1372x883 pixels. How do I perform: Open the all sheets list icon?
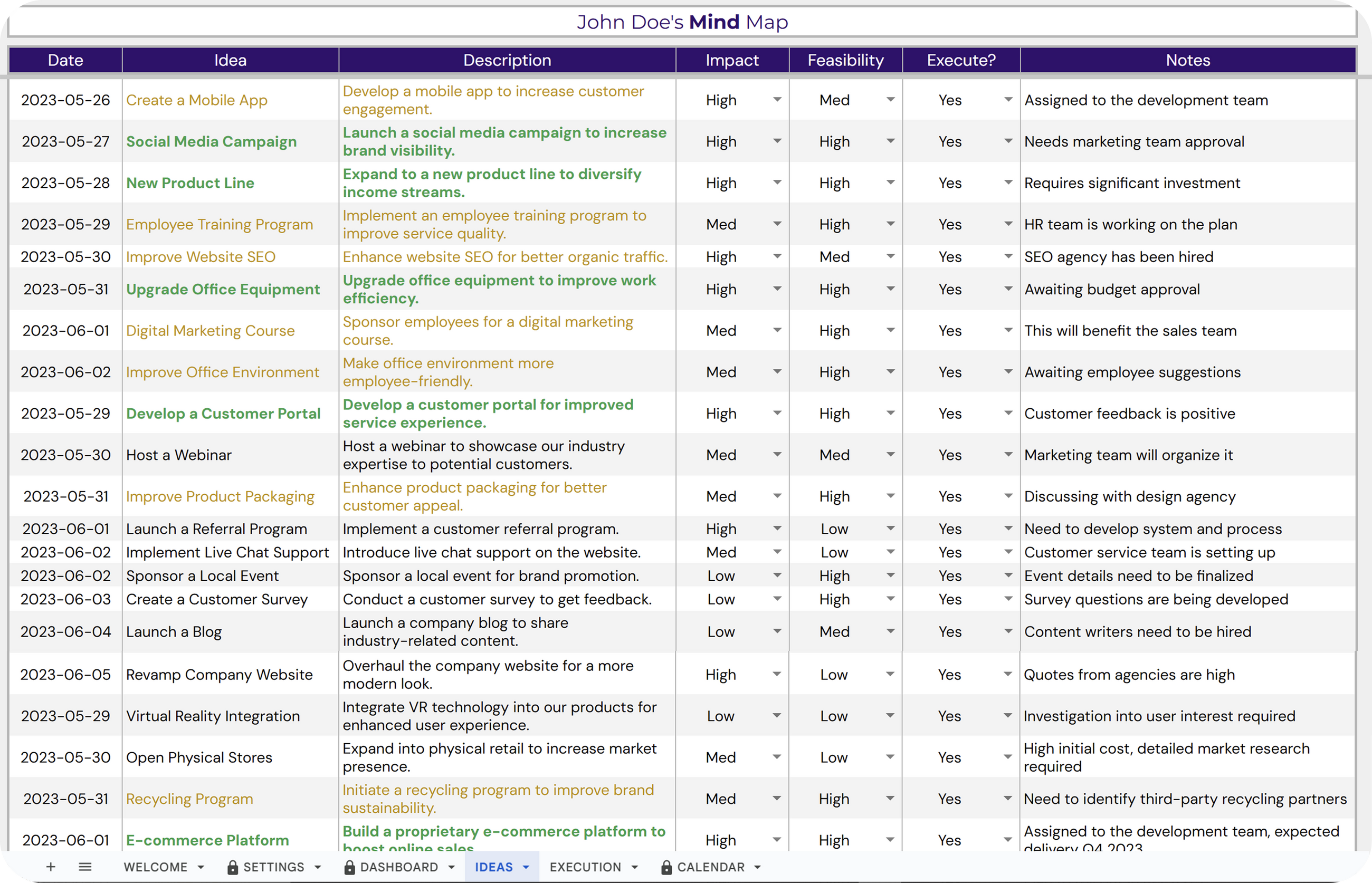point(85,866)
